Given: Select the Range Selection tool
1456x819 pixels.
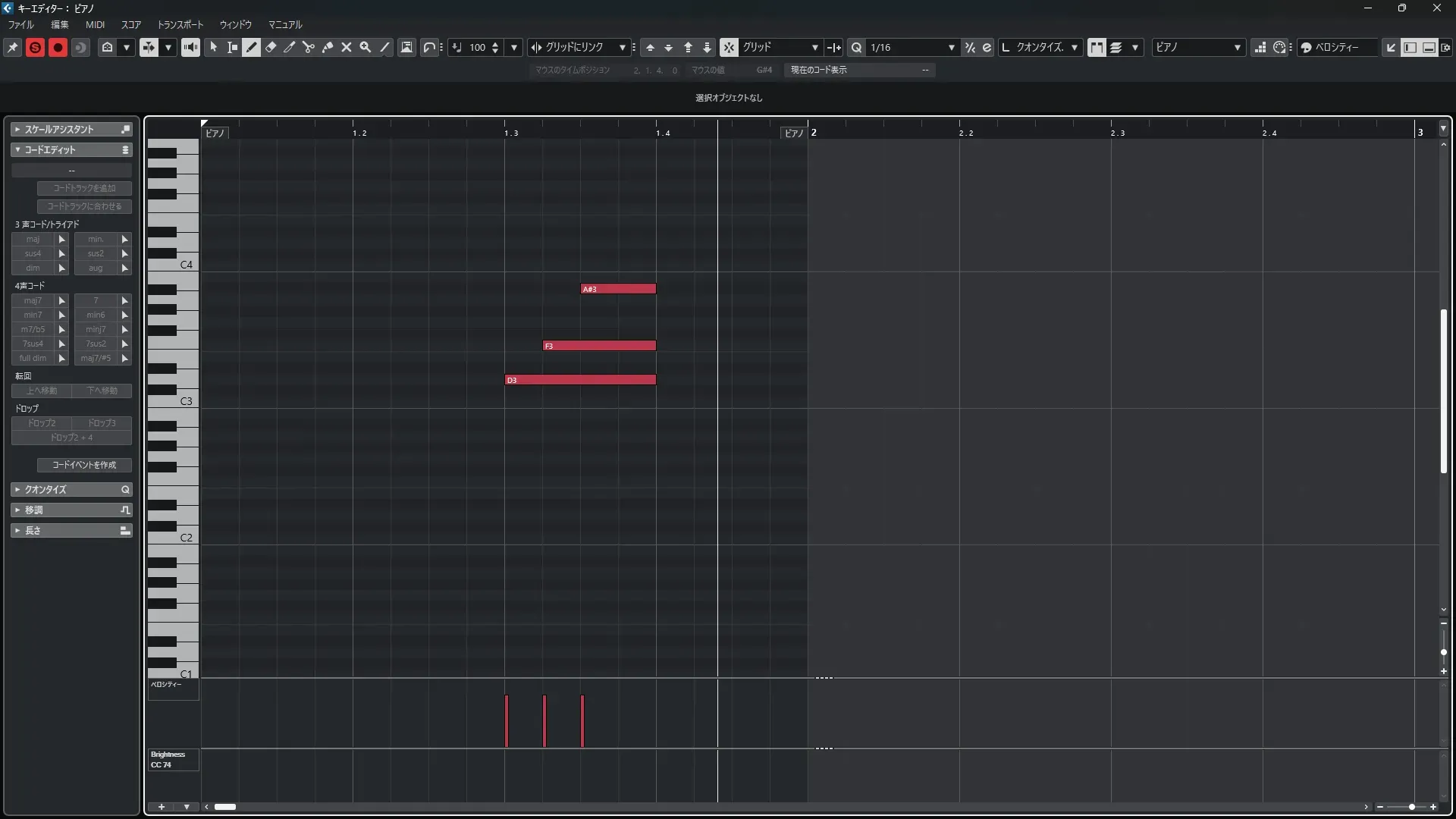Looking at the screenshot, I should (x=233, y=47).
